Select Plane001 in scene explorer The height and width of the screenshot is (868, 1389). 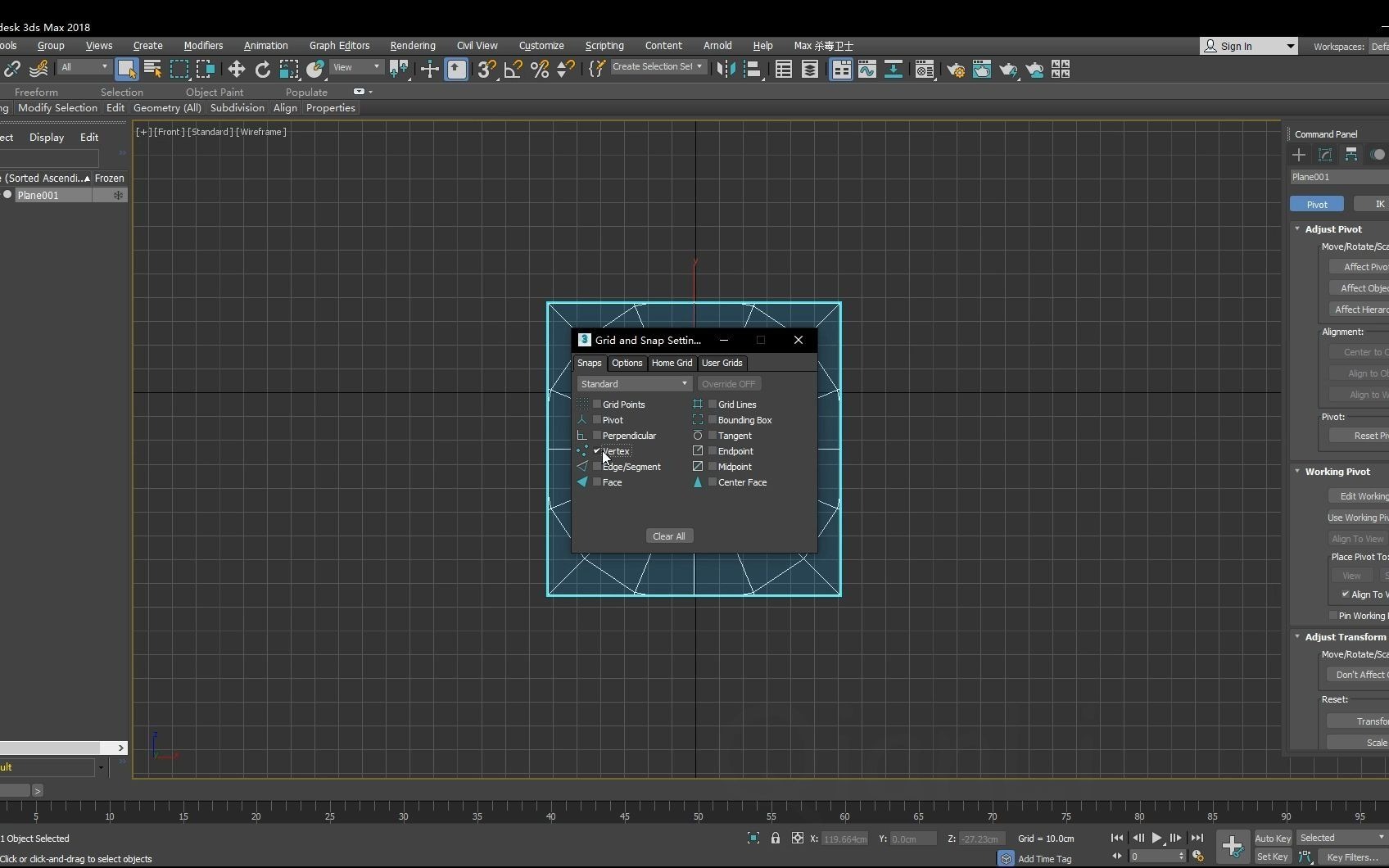coord(38,195)
